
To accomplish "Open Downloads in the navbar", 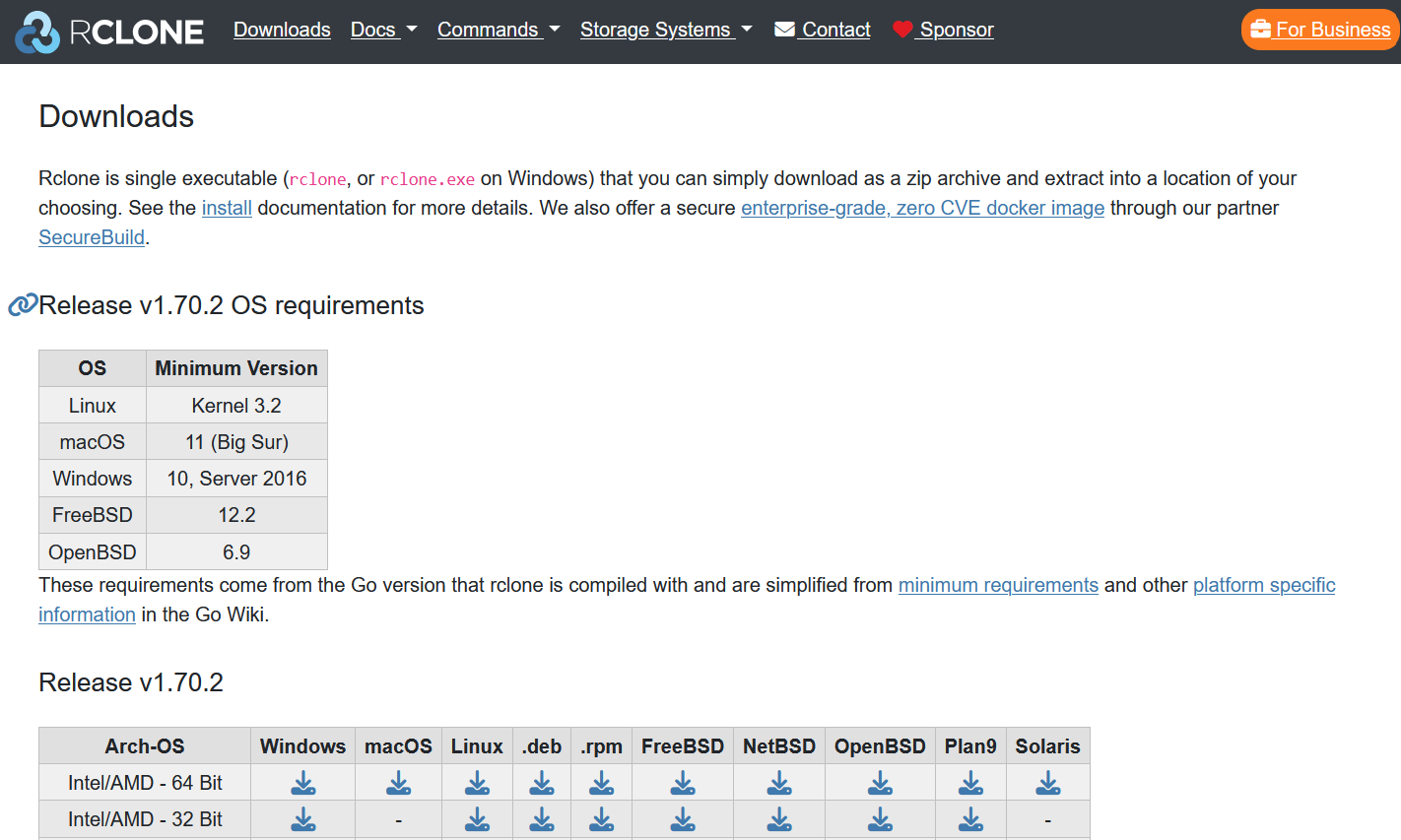I will point(282,30).
